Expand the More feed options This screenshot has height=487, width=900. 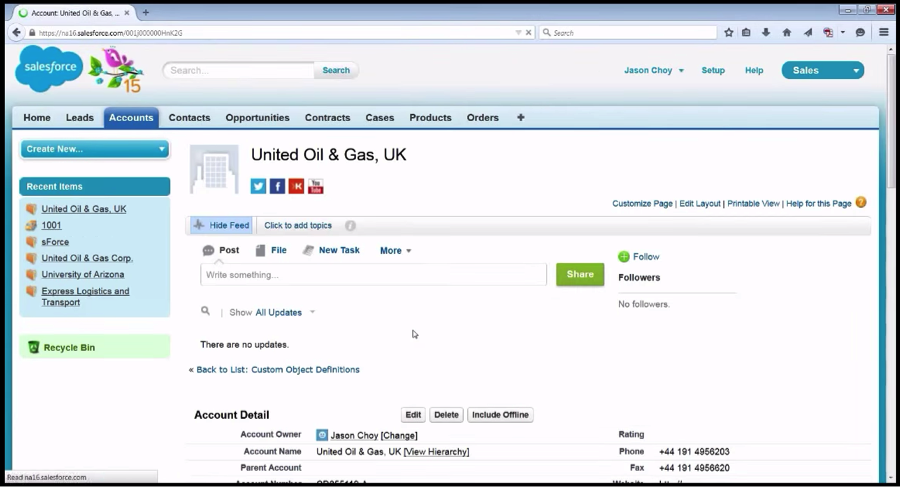pyautogui.click(x=395, y=250)
